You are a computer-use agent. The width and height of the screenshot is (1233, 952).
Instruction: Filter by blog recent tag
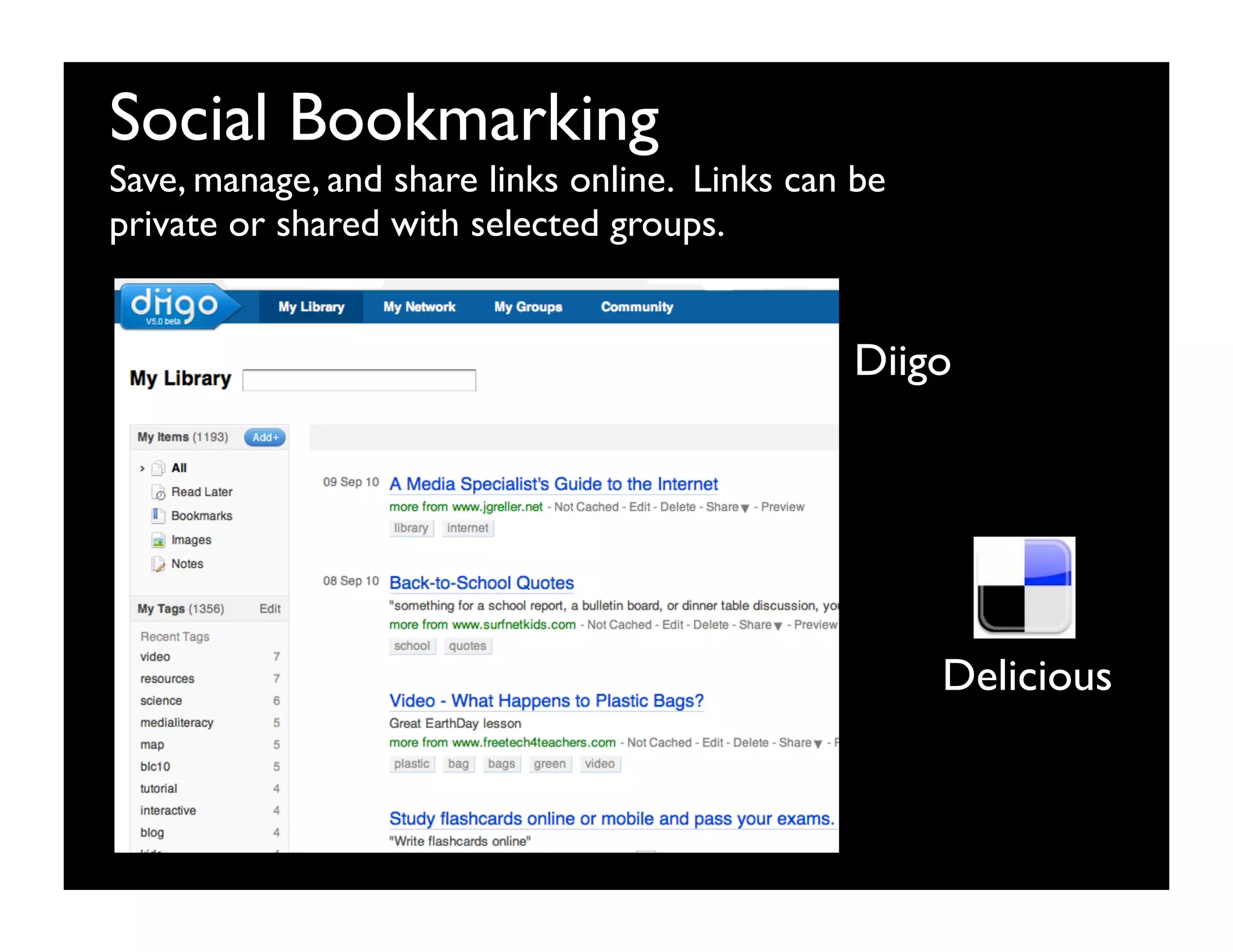point(152,833)
